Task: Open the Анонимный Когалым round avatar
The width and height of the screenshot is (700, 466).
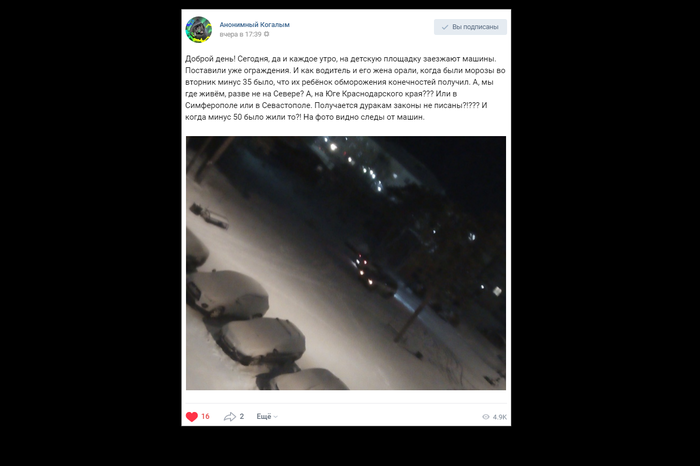Action: pyautogui.click(x=199, y=29)
